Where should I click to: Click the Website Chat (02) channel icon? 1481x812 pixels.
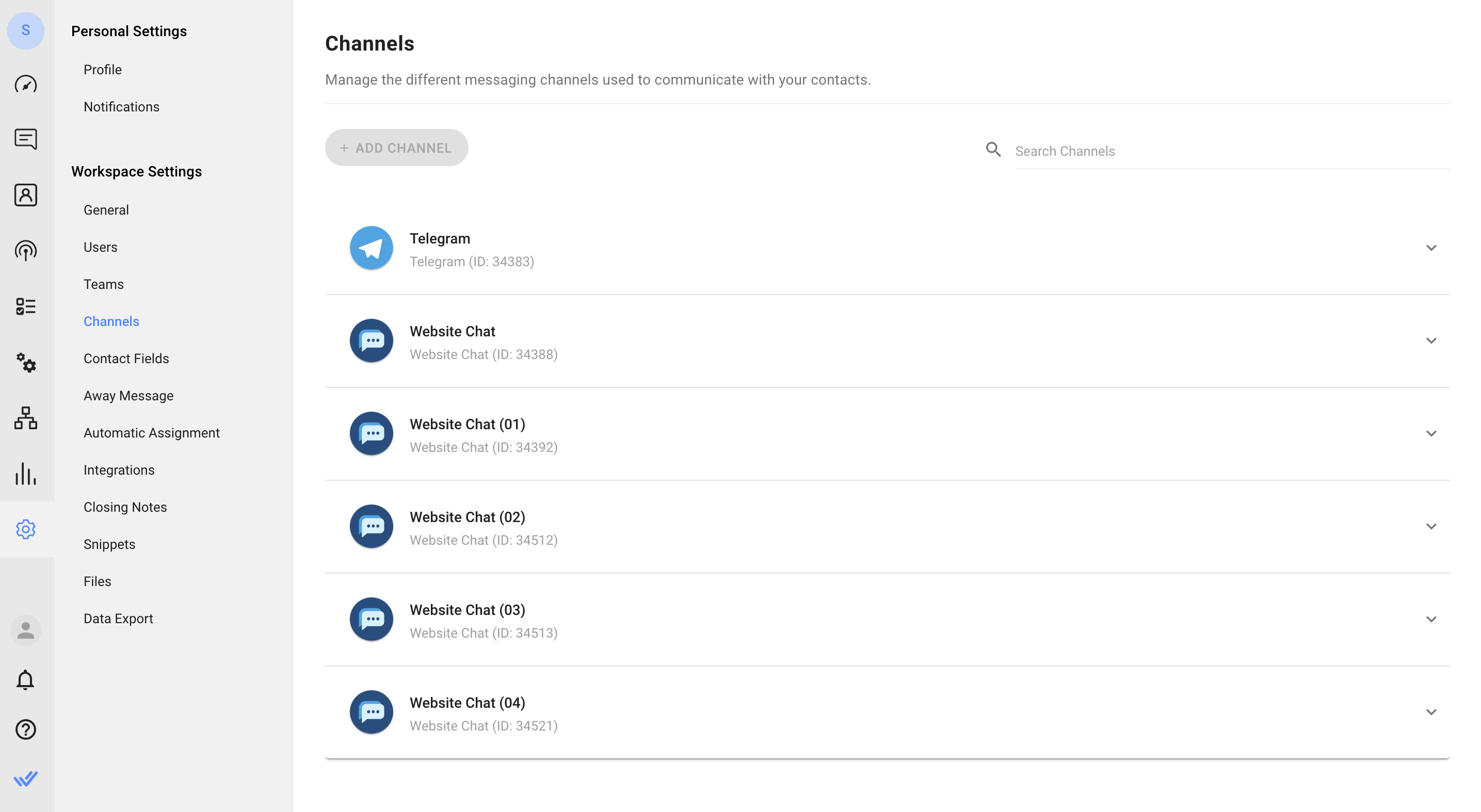point(372,526)
